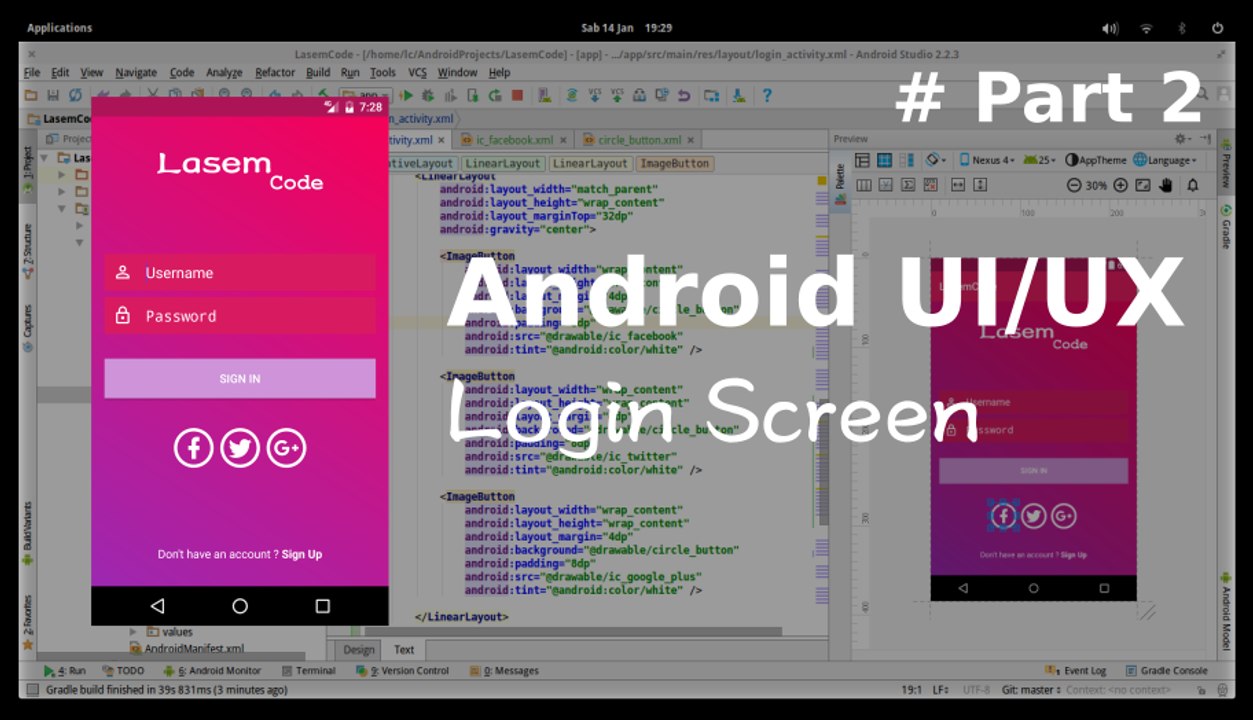Viewport: 1253px width, 720px height.
Task: Click the Debug app bug icon
Action: click(428, 96)
